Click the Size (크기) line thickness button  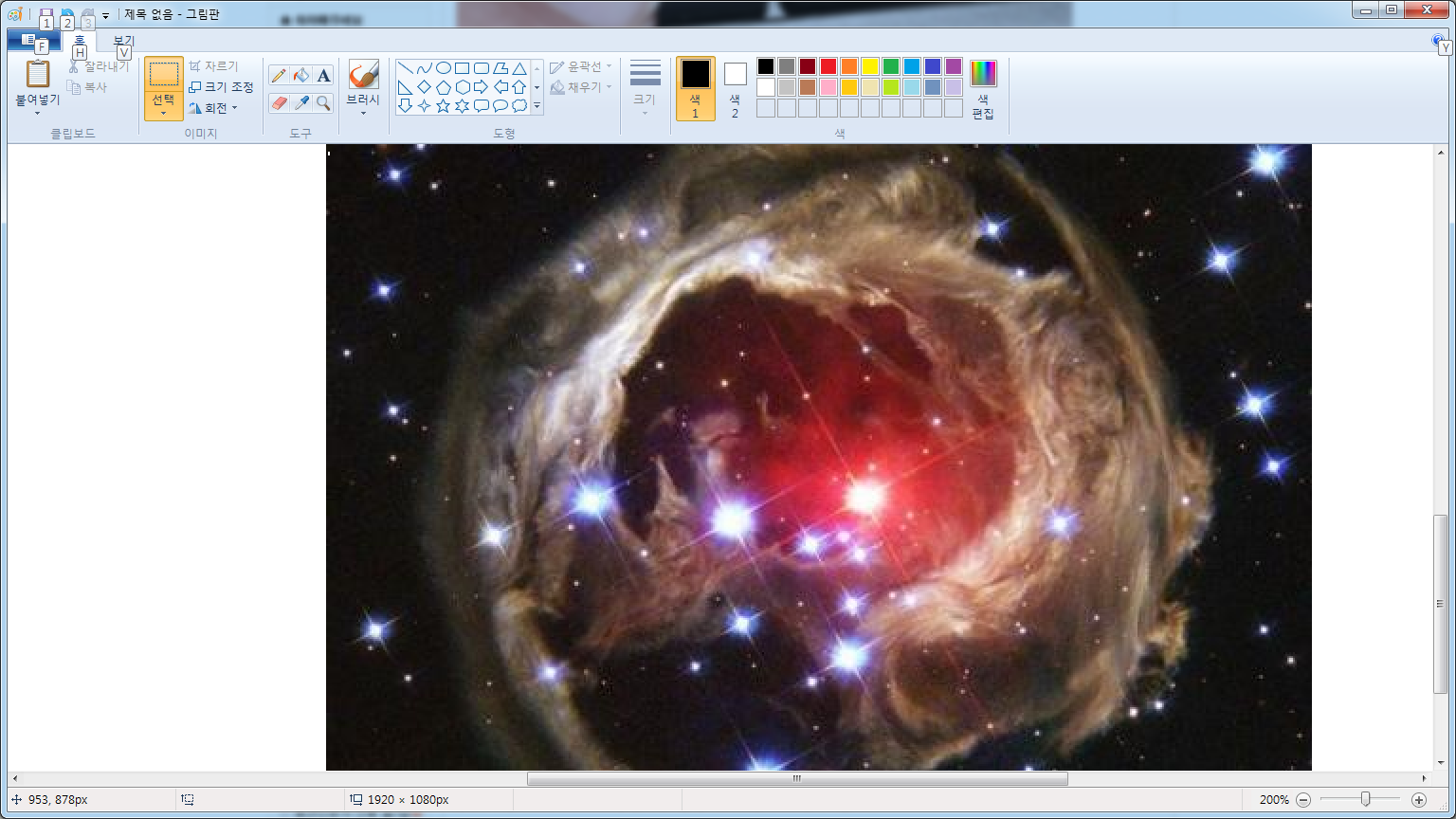[x=645, y=87]
